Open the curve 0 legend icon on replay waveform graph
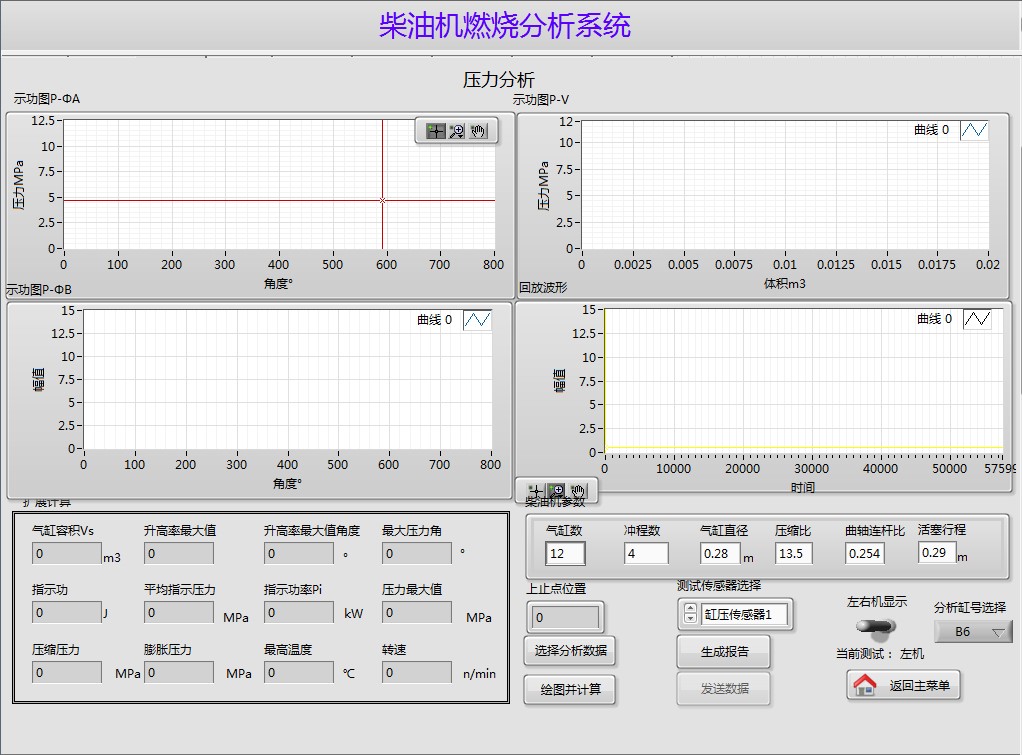Viewport: 1022px width, 755px height. tap(977, 319)
